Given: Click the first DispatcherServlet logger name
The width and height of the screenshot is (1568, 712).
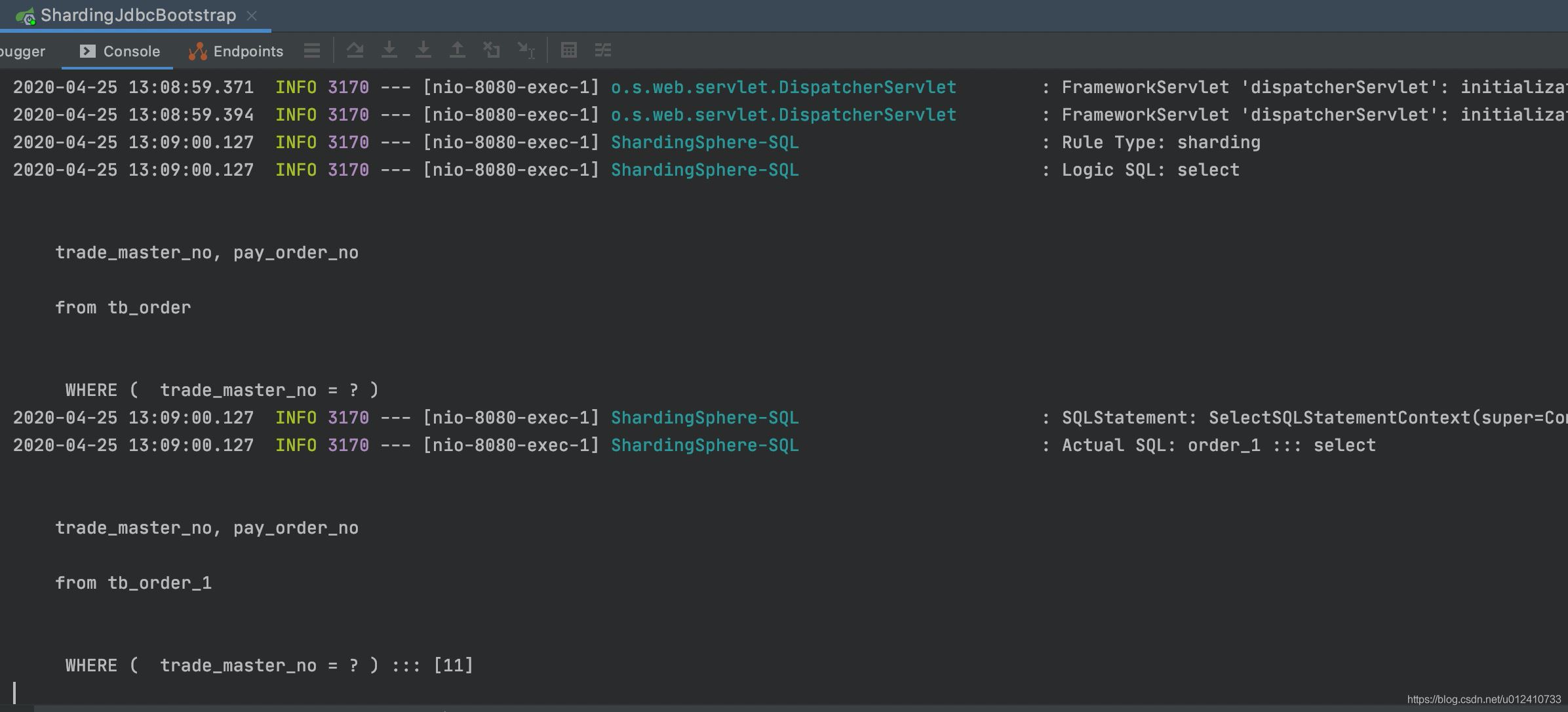Looking at the screenshot, I should tap(783, 88).
